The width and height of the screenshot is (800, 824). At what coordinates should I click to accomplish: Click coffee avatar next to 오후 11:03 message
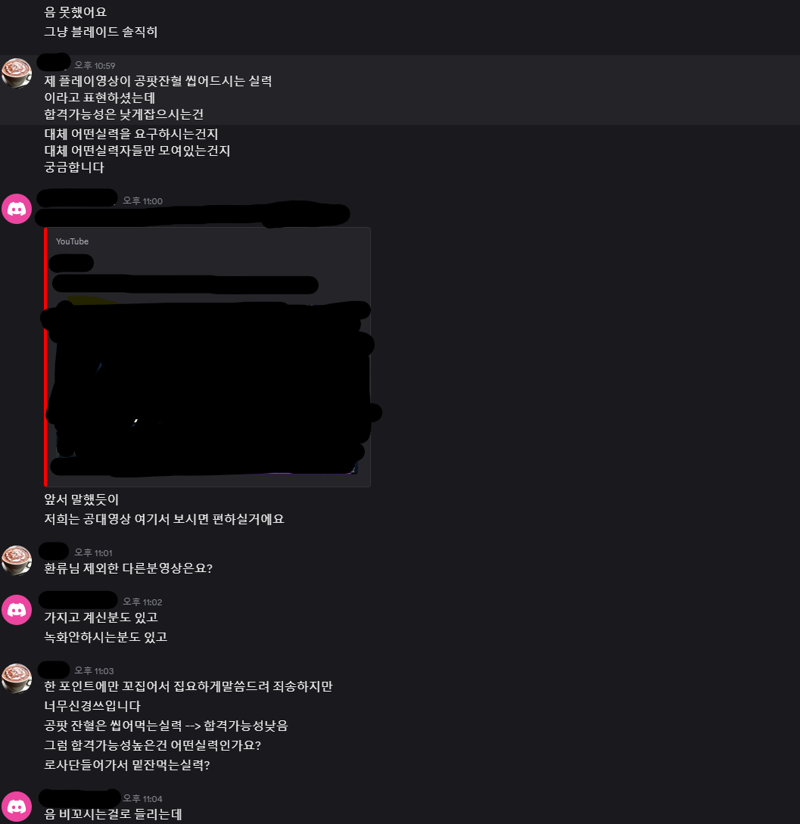pyautogui.click(x=17, y=678)
